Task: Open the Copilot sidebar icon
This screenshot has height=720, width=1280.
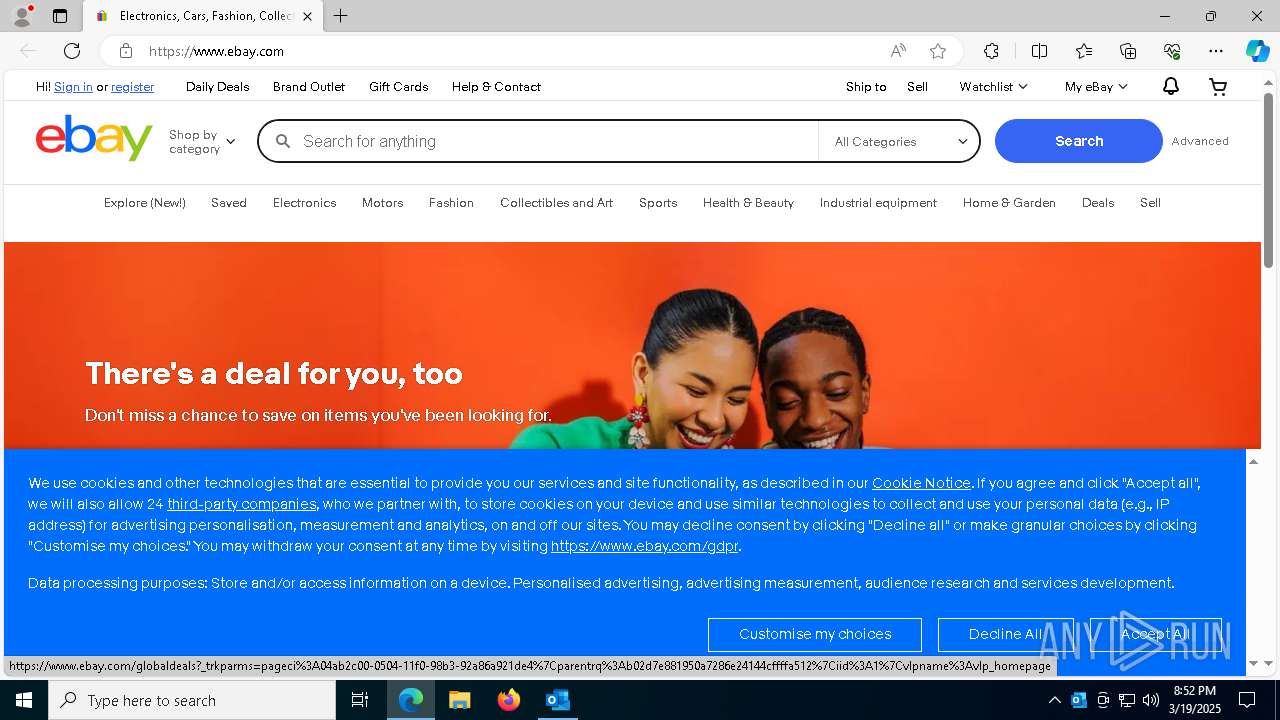Action: [1257, 51]
